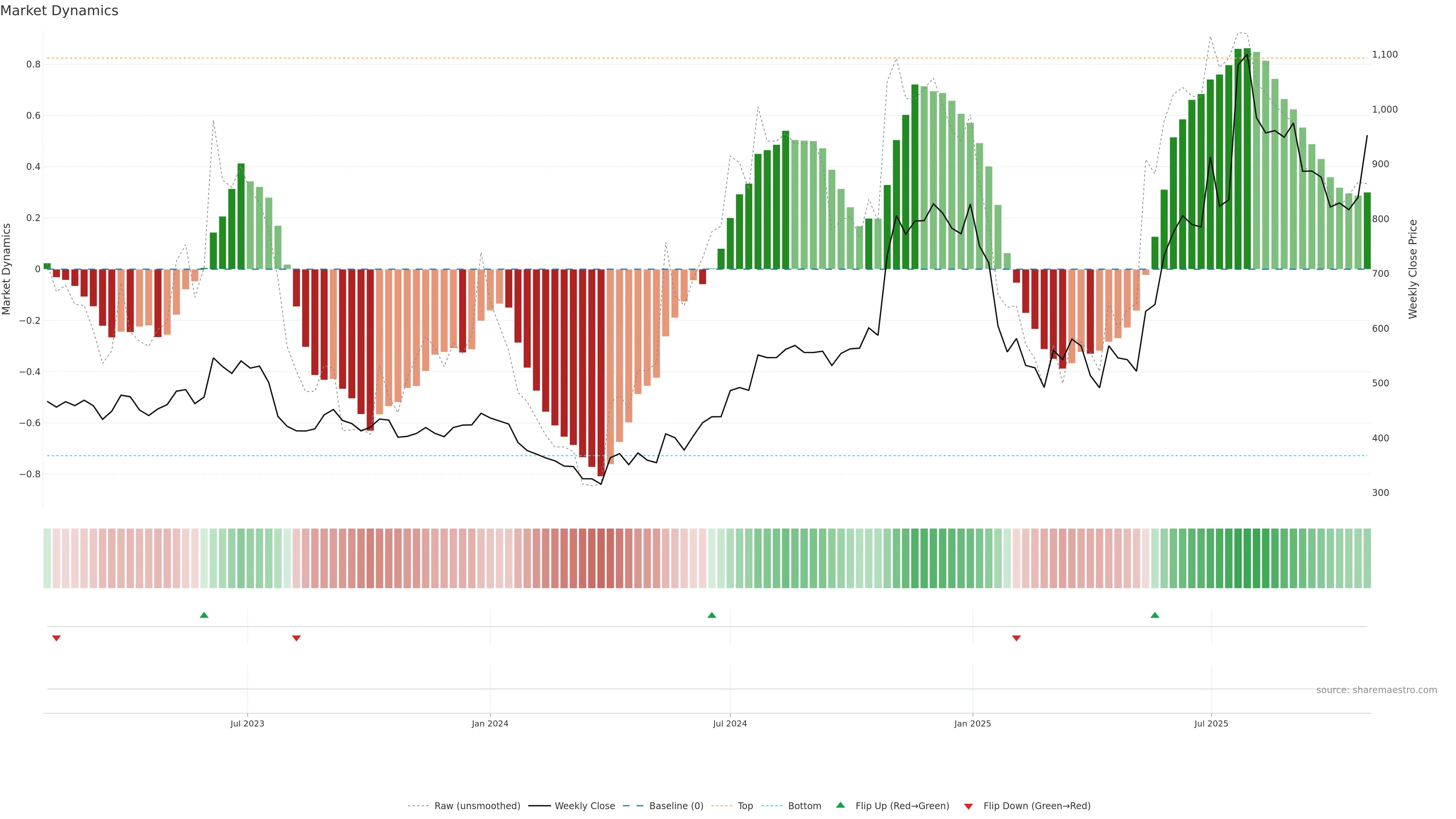Hide the Bottom threshold legend entry
The height and width of the screenshot is (819, 1456).
(x=804, y=806)
